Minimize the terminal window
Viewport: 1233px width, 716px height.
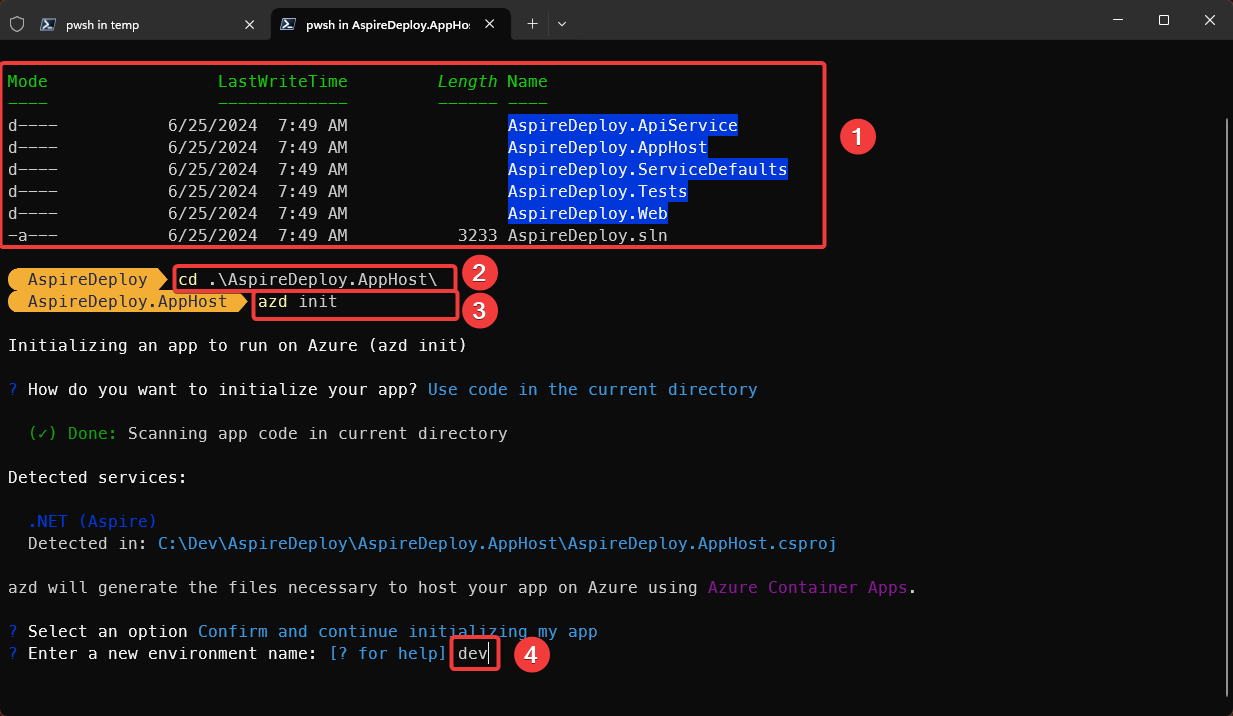[x=1118, y=20]
